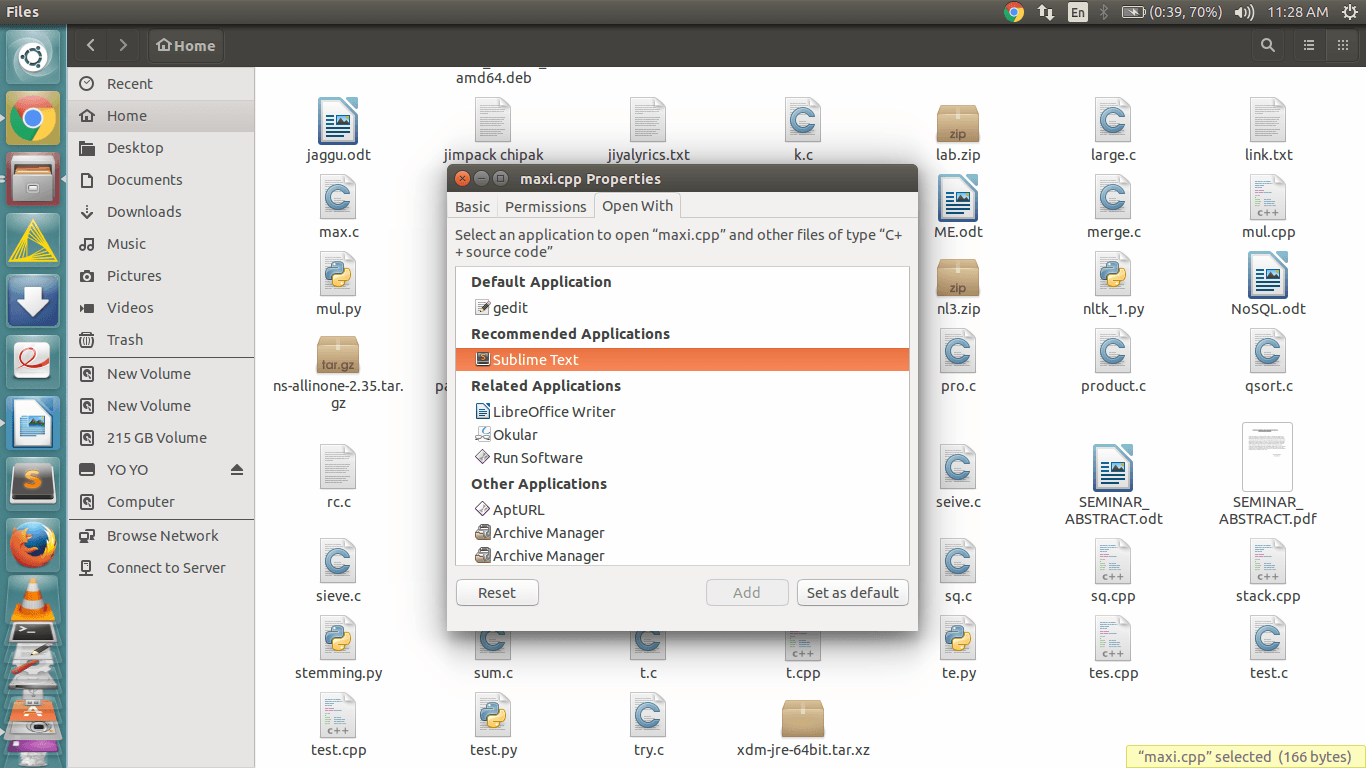1366x768 pixels.
Task: Open Trash in the sidebar
Action: point(125,340)
